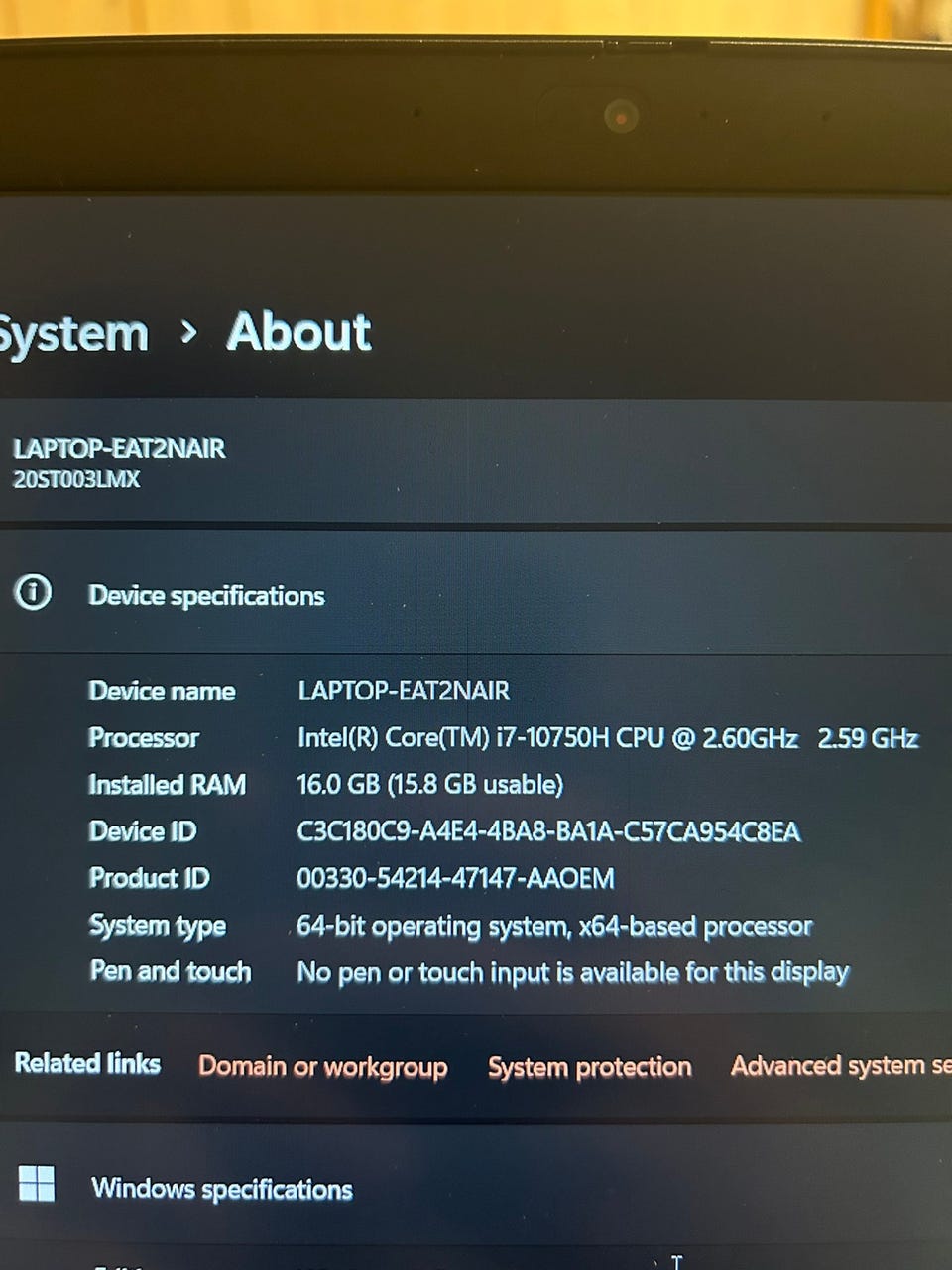Click the System type label

coord(158,926)
